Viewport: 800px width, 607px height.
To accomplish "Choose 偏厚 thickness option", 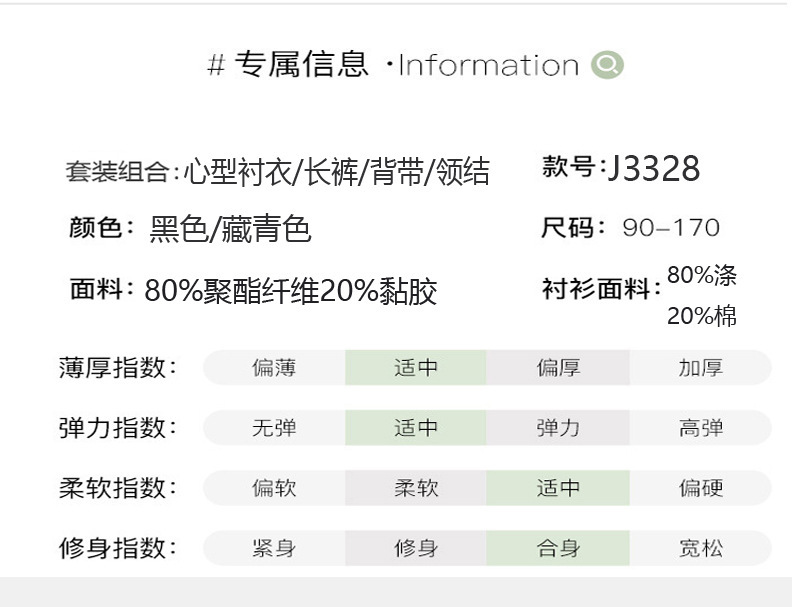I will [558, 368].
